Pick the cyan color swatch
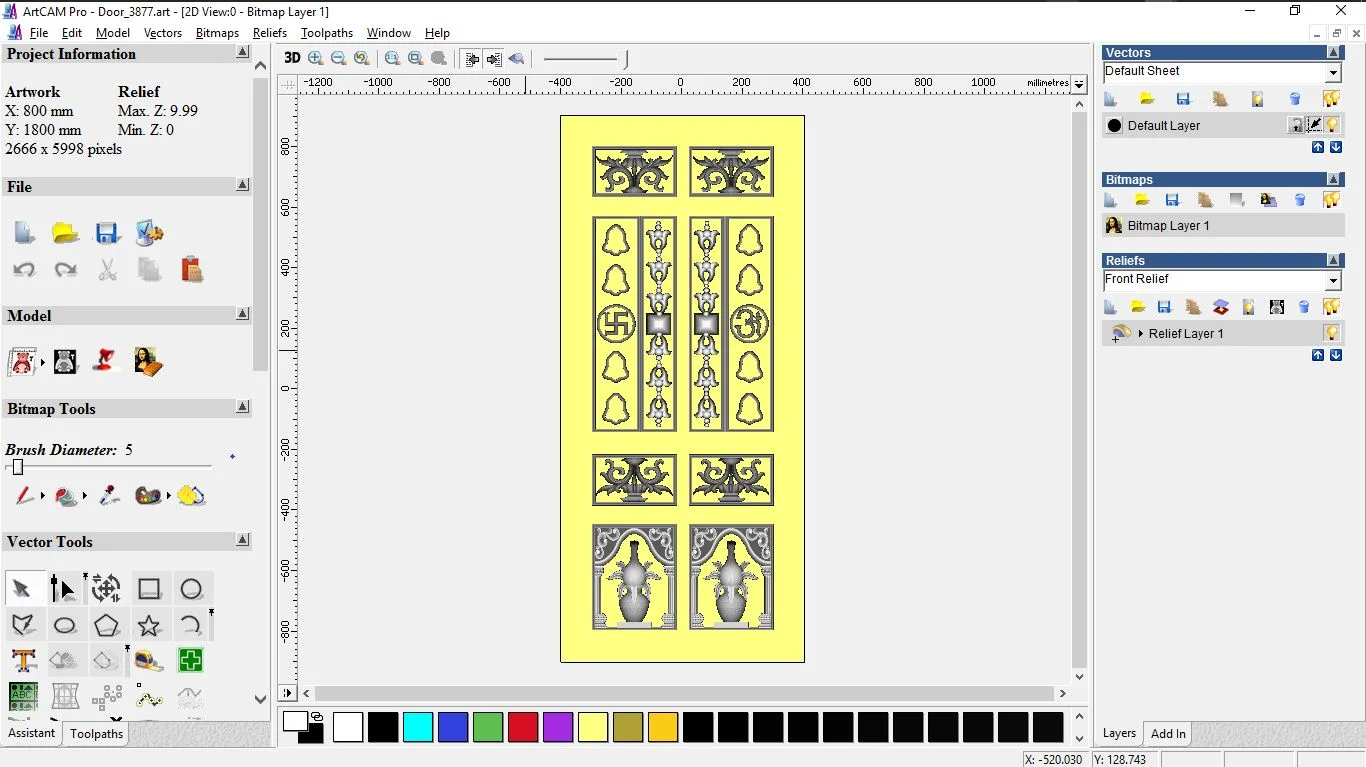This screenshot has height=767, width=1366. click(418, 727)
